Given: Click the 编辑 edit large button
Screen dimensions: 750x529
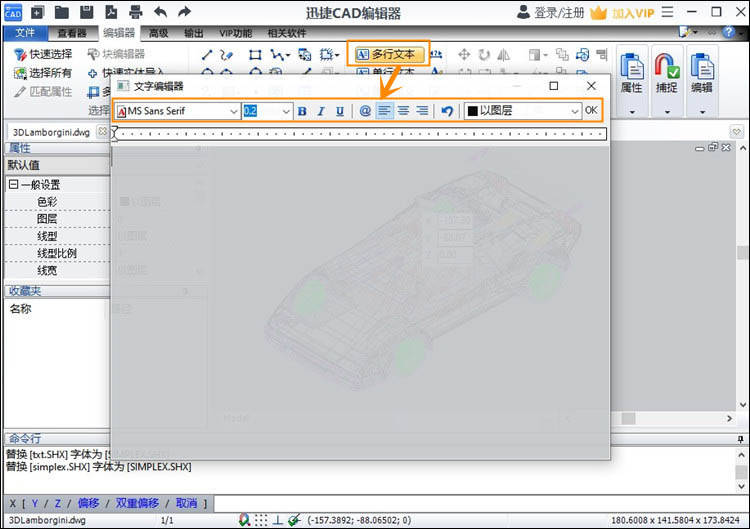Looking at the screenshot, I should click(702, 73).
